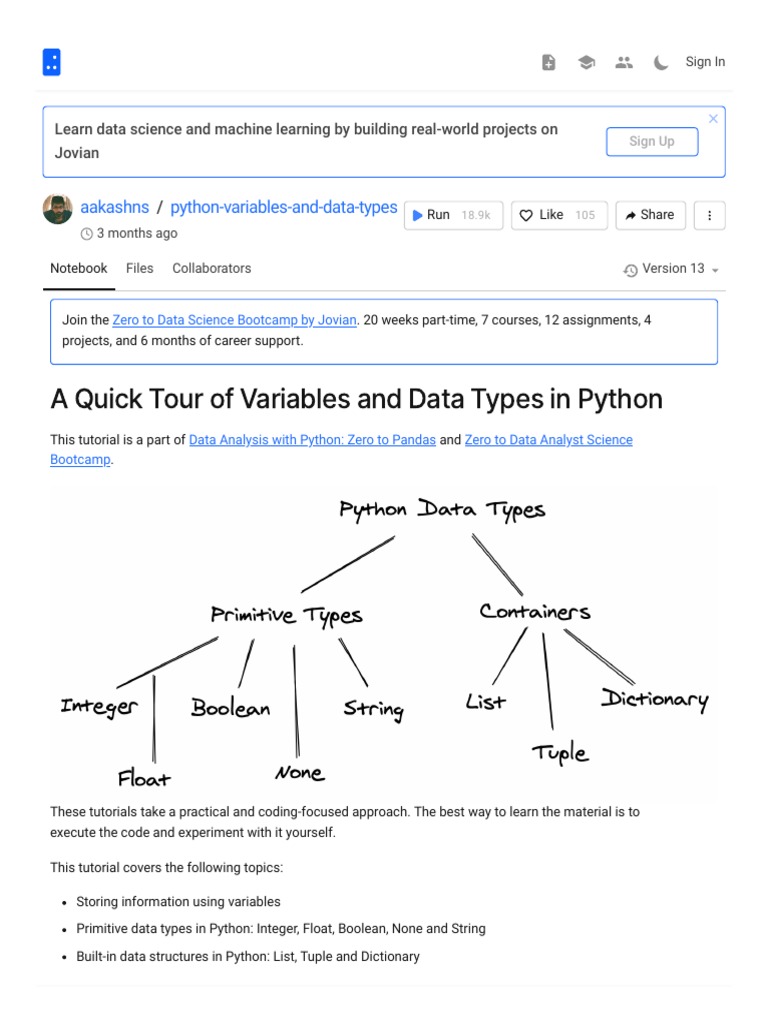
Task: Open the three-dot more options menu
Action: 710,215
